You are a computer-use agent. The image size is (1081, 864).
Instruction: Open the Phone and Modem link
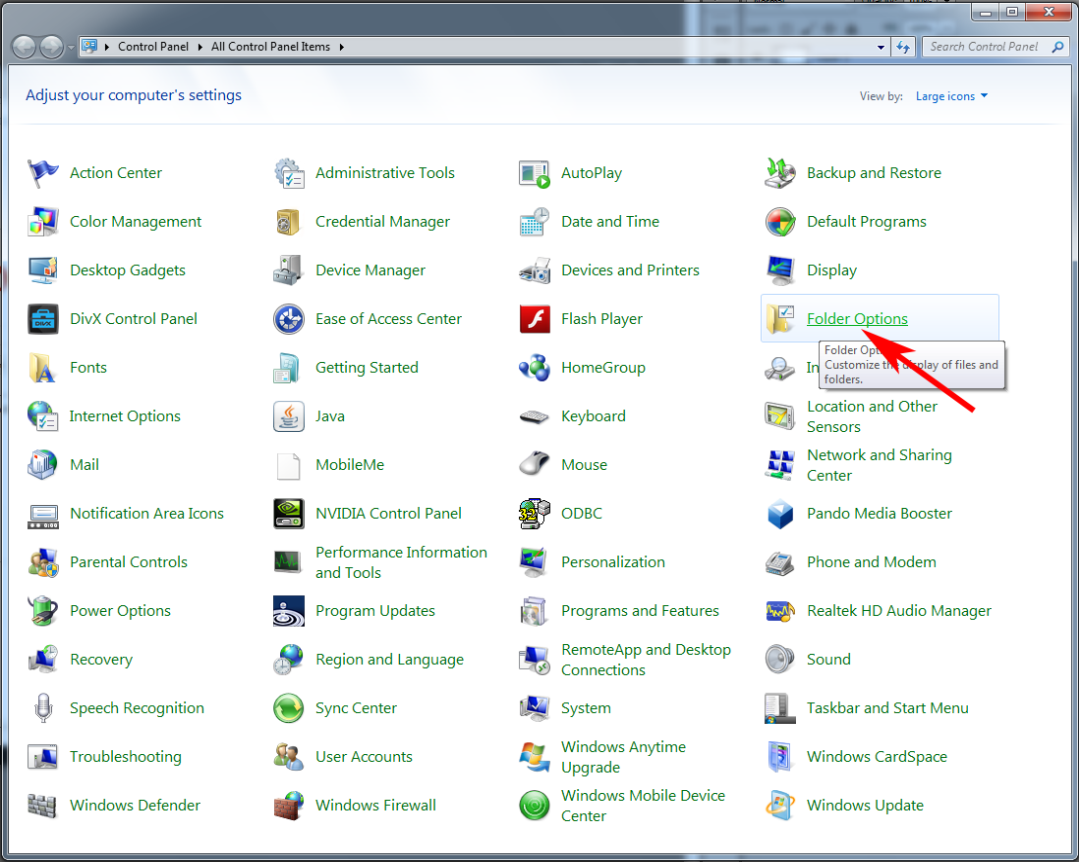coord(871,563)
